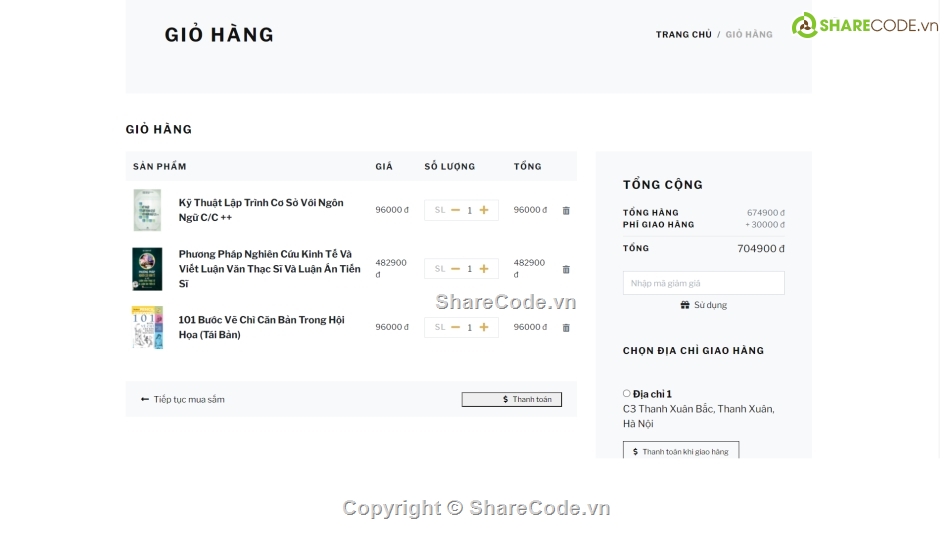Navigate to Trang Chủ in breadcrumb
This screenshot has height=534, width=950.
tap(683, 35)
